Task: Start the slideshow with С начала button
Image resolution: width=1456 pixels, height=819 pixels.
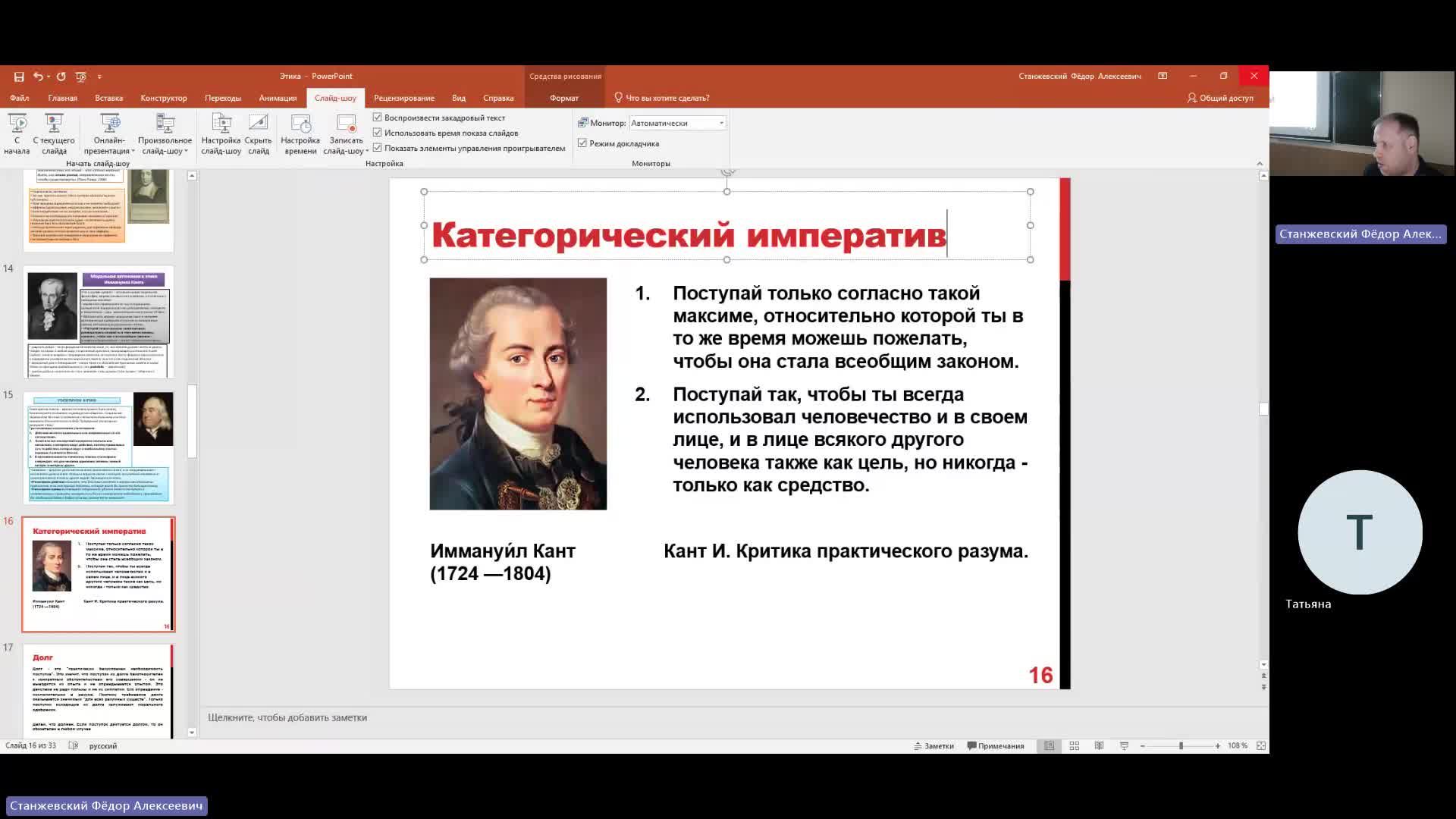Action: (17, 134)
